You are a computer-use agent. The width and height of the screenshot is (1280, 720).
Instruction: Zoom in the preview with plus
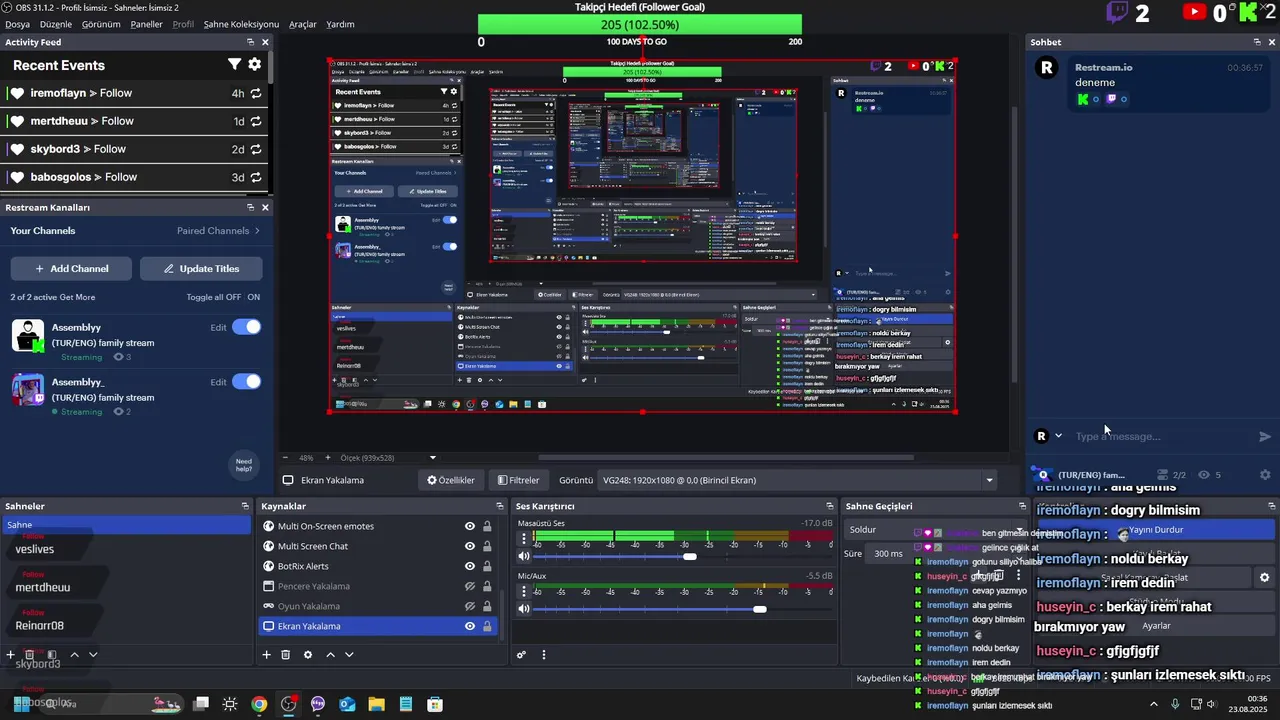327,458
